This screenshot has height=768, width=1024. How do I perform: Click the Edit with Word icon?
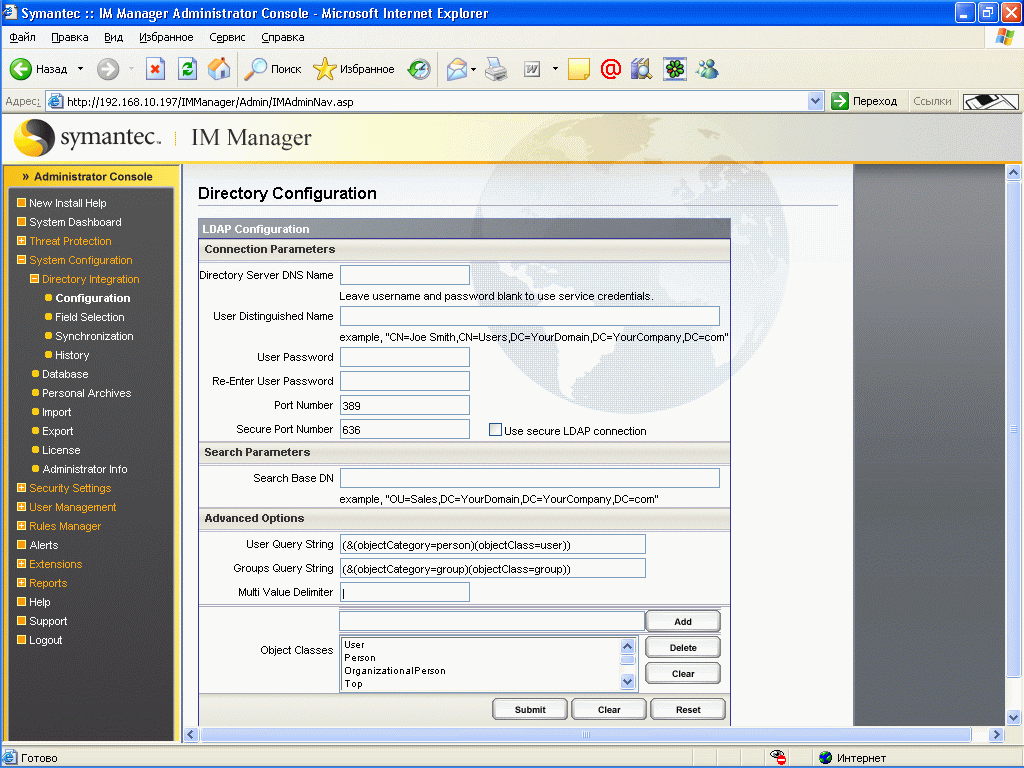[532, 69]
